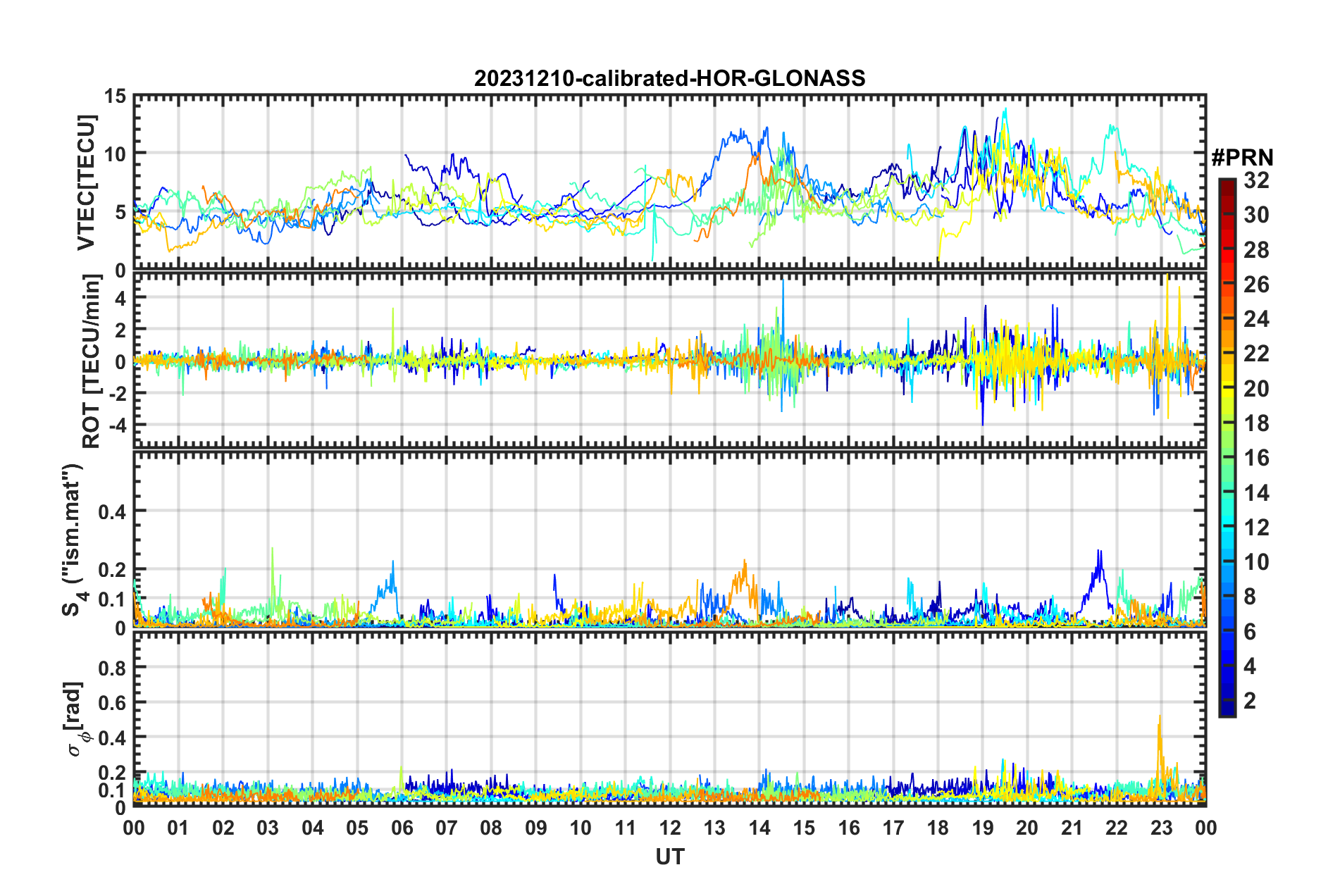Click colorbar tick label 26
Screen dimensions: 1340x896
coord(1256,285)
